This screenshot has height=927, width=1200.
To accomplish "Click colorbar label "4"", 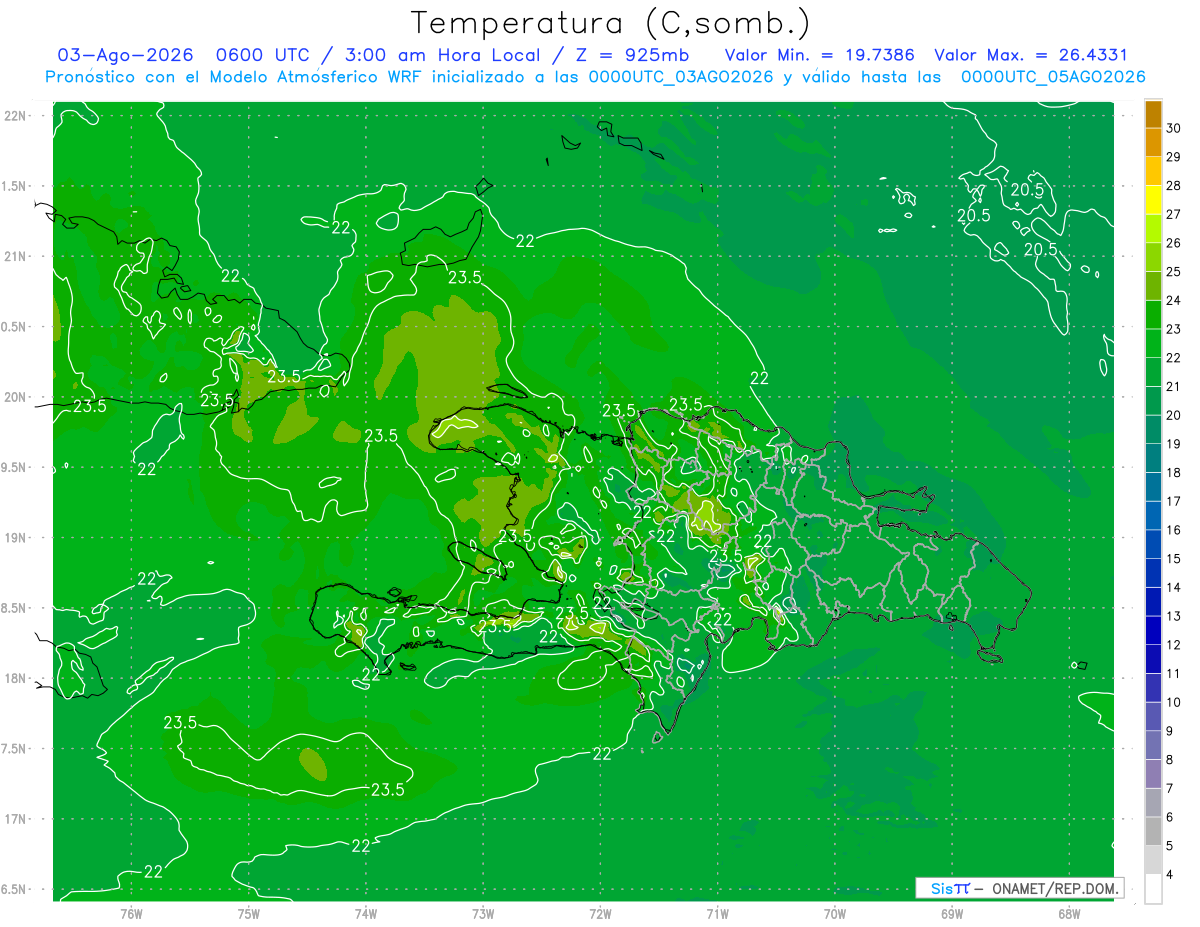I will (1171, 875).
